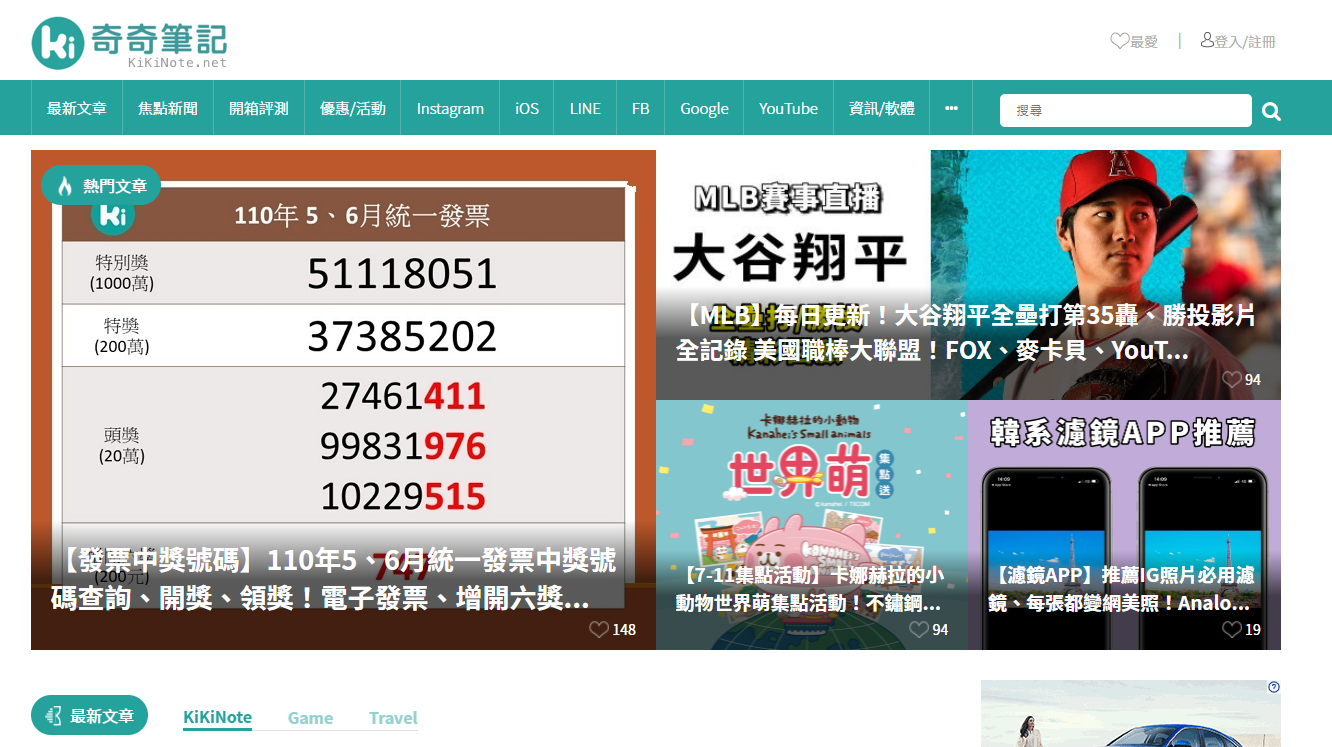1332x747 pixels.
Task: Open the more menu (three dots) in navbar
Action: coord(951,108)
